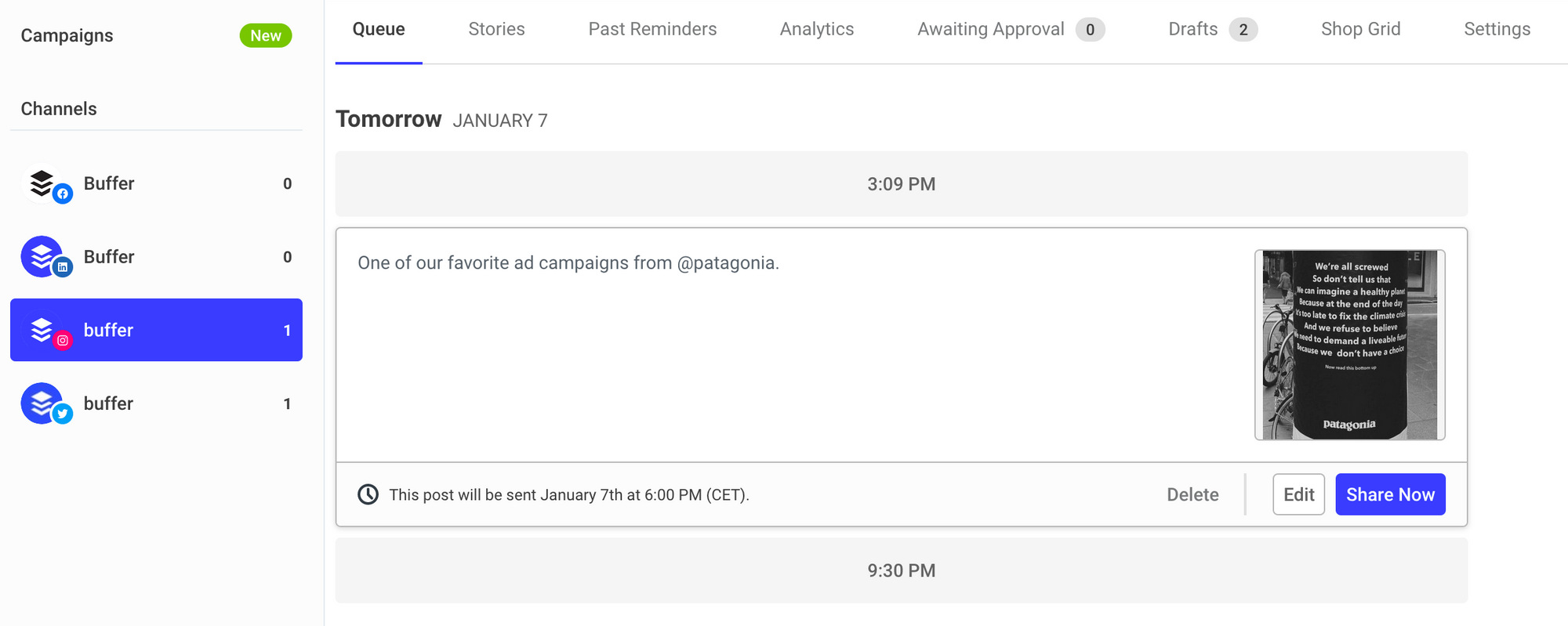
Task: Open the Patagonia post image thumbnail
Action: 1349,345
